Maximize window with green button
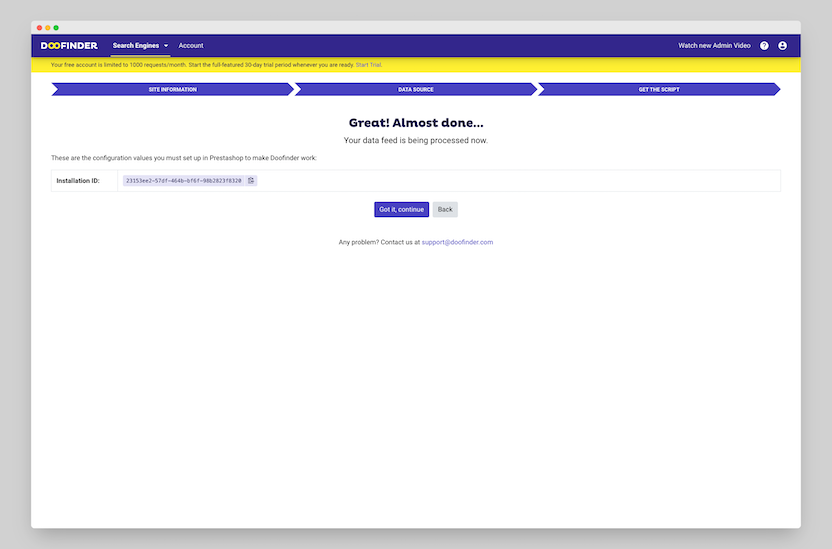 pos(56,28)
